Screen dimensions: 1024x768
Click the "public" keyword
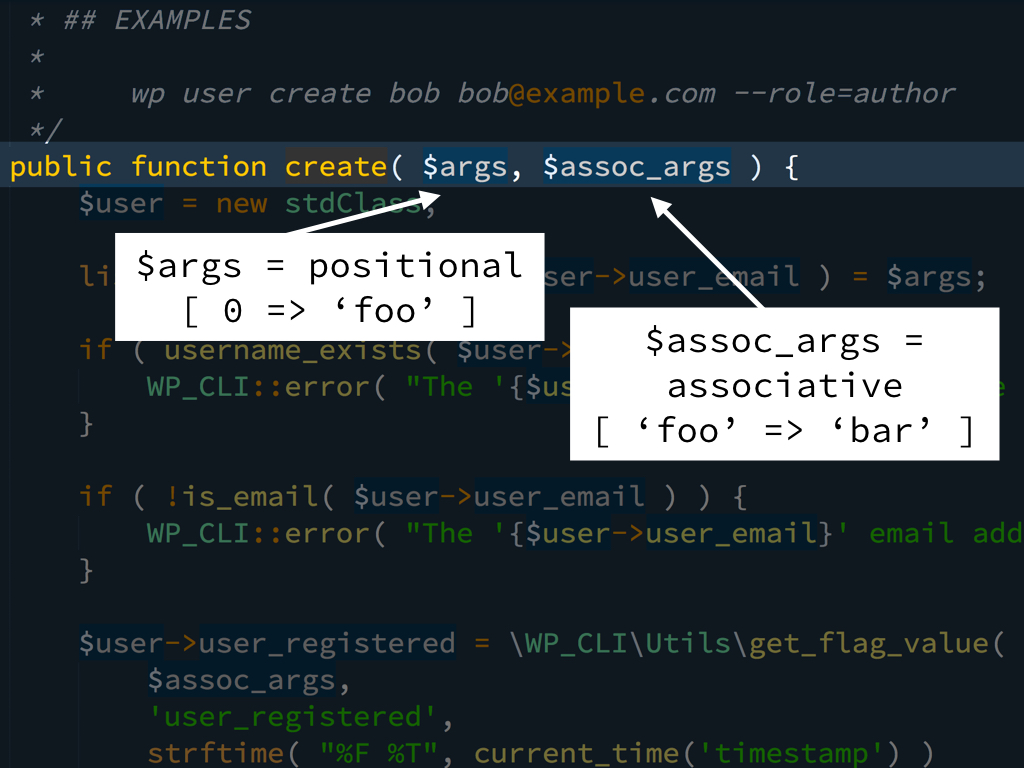[61, 167]
